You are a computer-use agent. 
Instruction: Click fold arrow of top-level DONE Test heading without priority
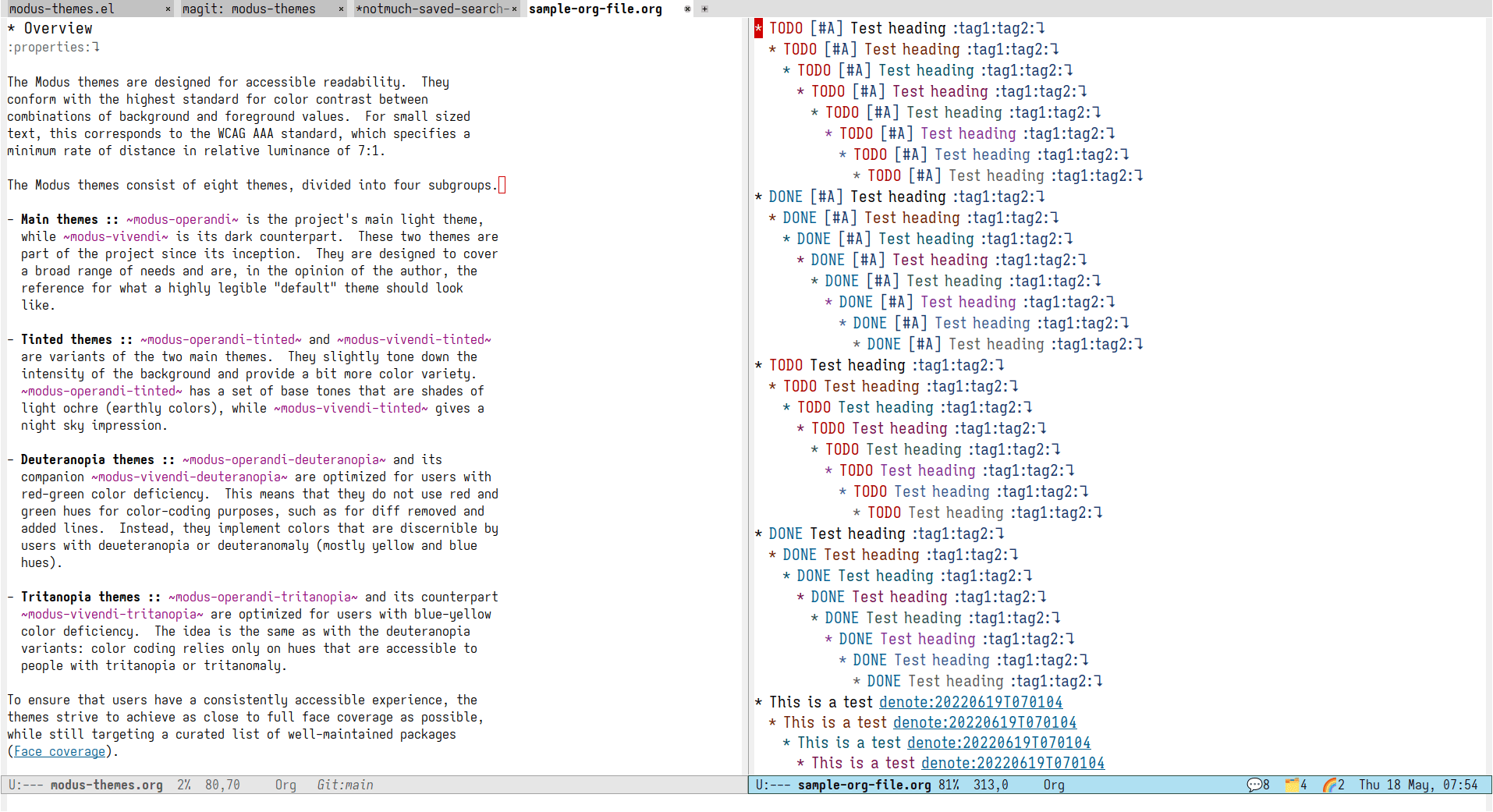pos(1000,534)
